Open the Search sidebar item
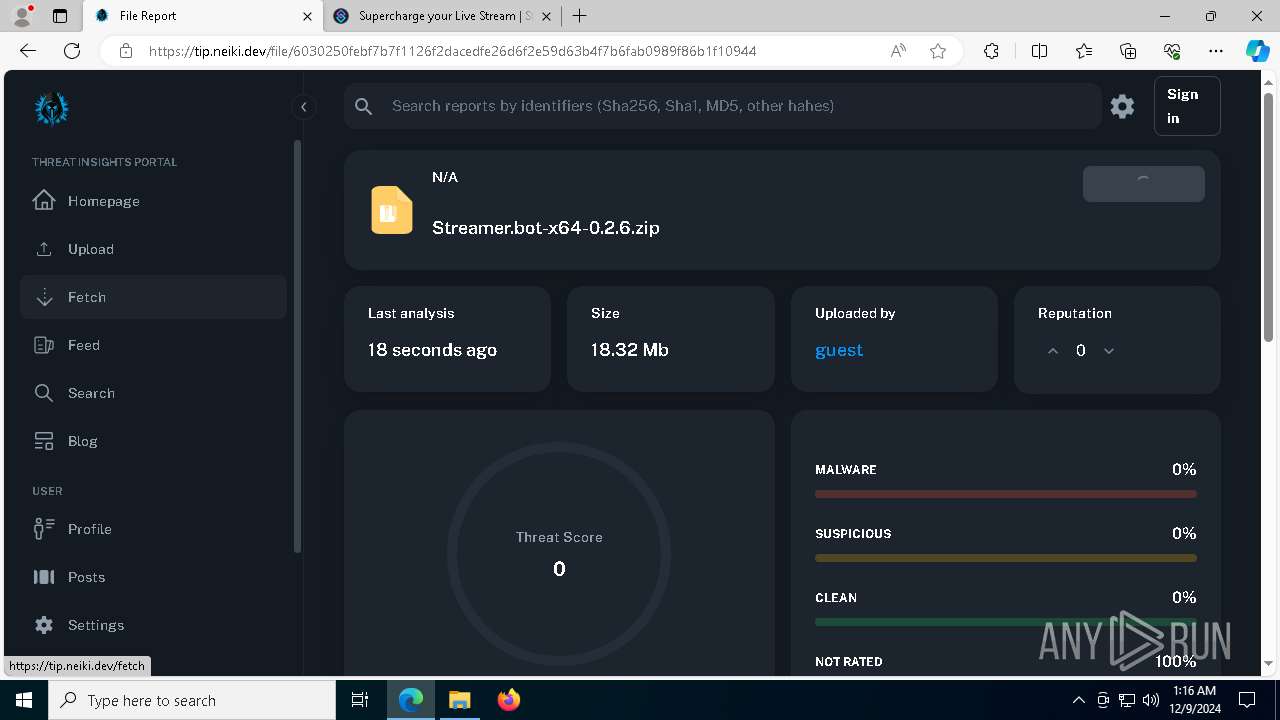This screenshot has width=1280, height=720. click(153, 393)
